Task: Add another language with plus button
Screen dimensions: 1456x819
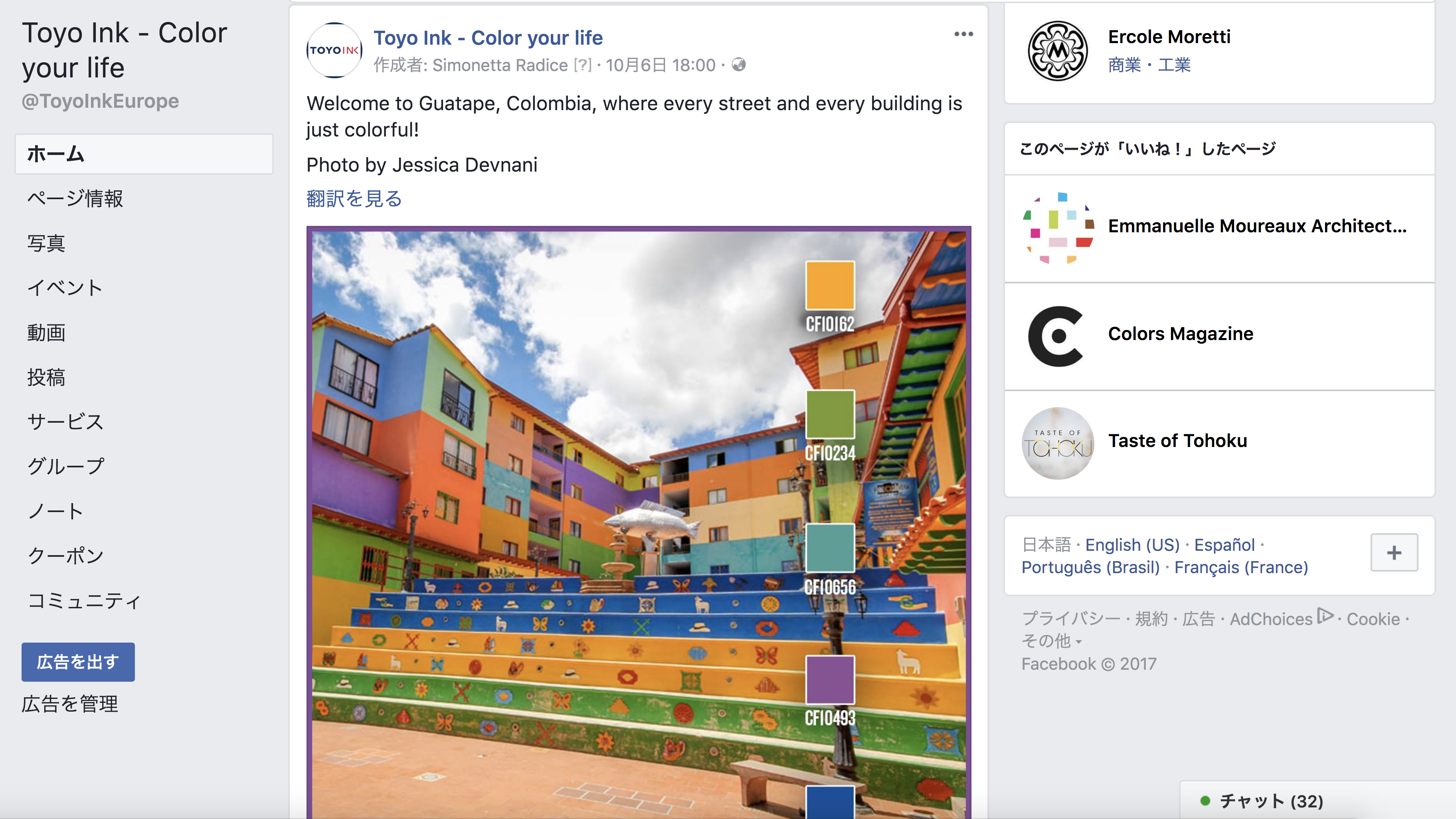Action: tap(1394, 552)
